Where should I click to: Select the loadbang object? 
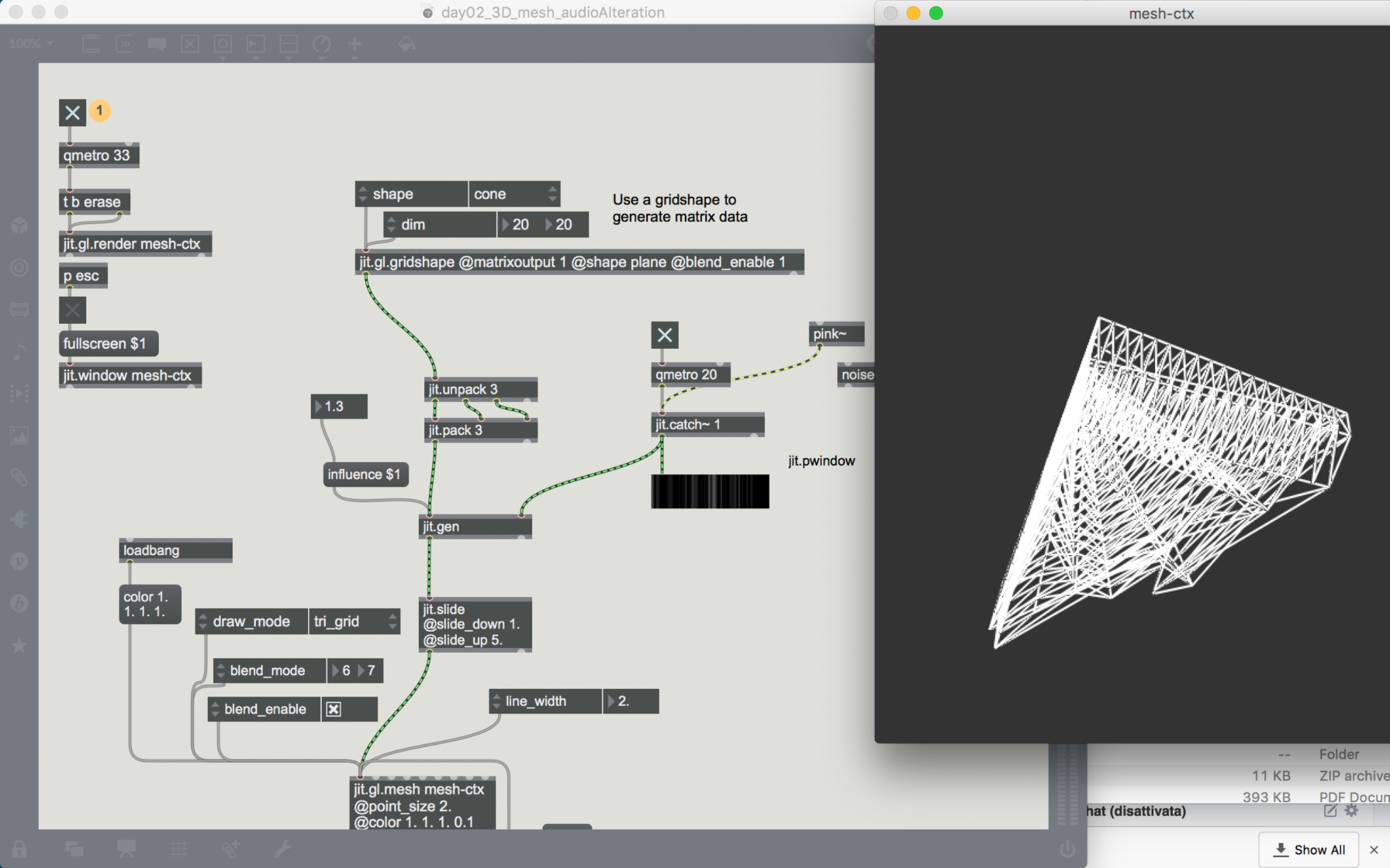(x=176, y=550)
